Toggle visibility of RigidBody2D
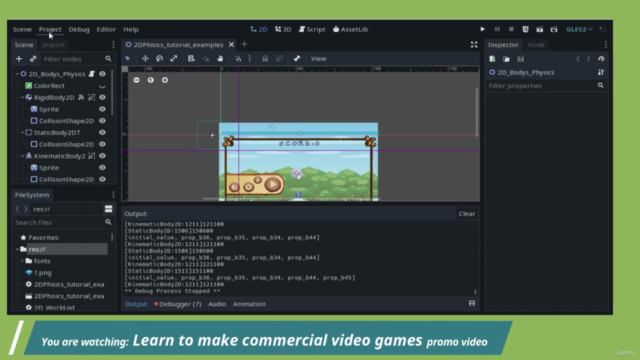 102,97
